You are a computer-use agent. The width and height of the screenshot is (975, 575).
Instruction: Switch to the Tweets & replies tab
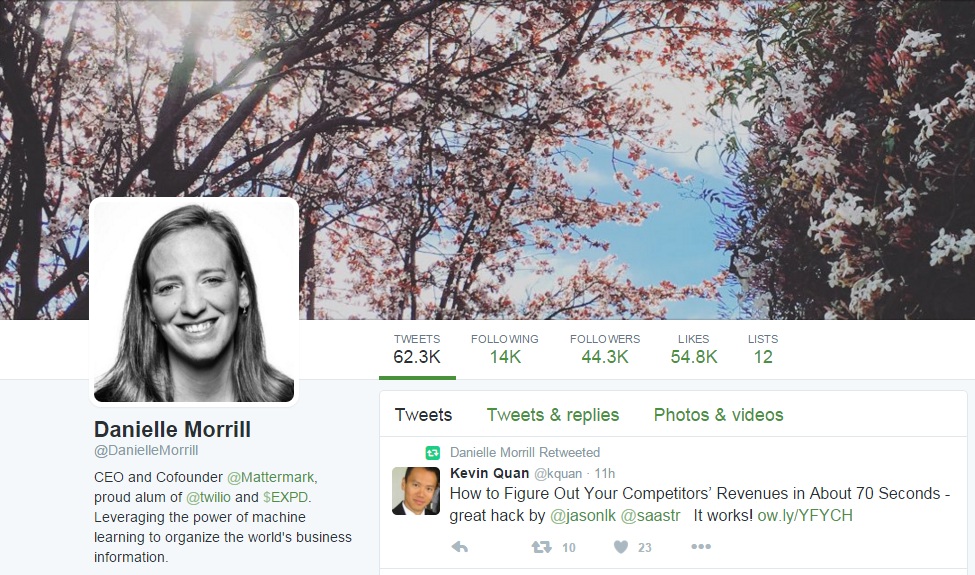point(553,415)
